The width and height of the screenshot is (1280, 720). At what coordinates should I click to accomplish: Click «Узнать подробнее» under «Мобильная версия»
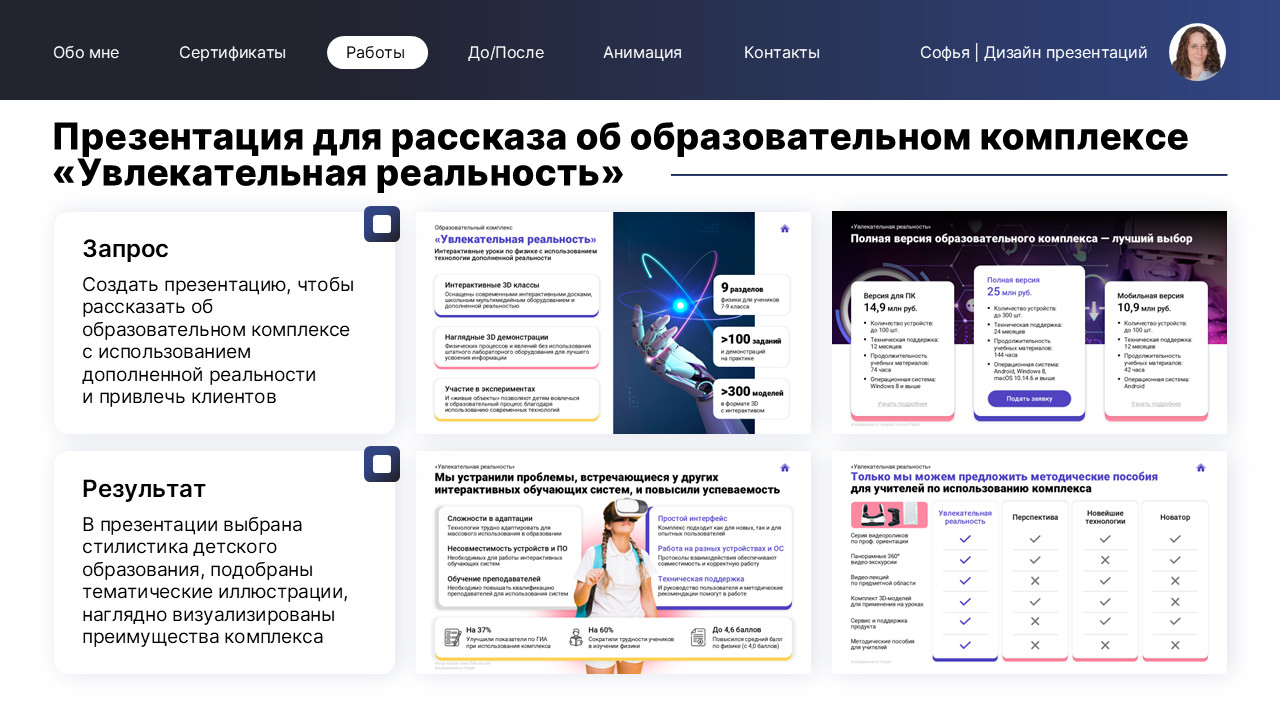[x=1156, y=404]
